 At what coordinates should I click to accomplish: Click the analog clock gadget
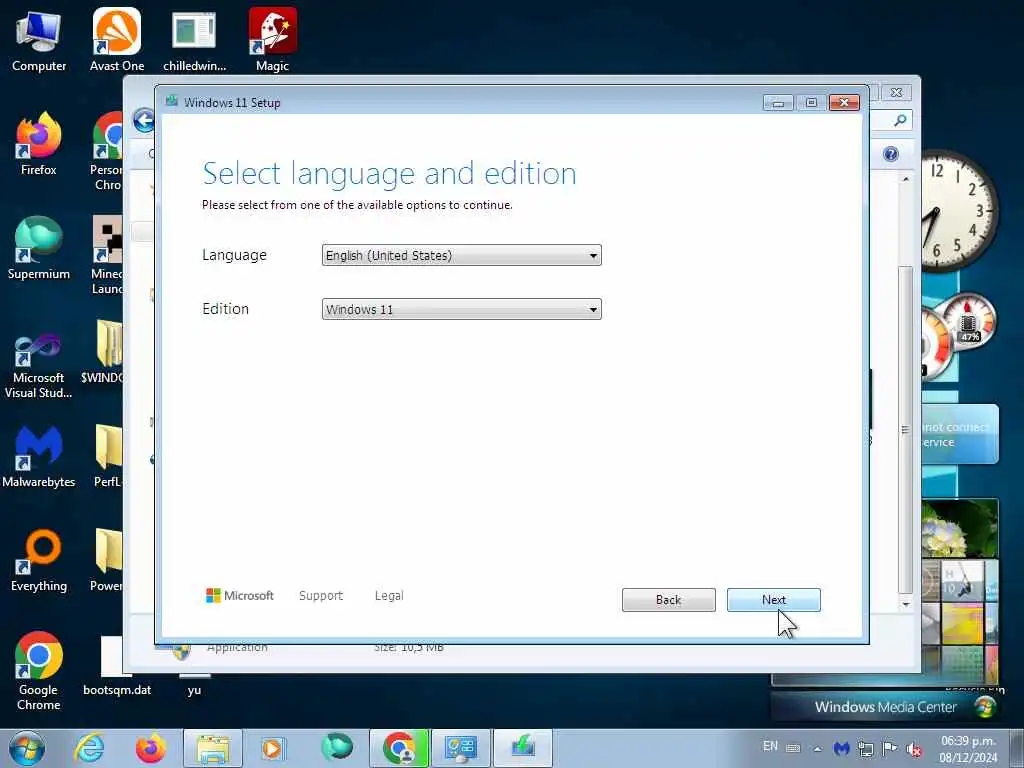(x=960, y=212)
